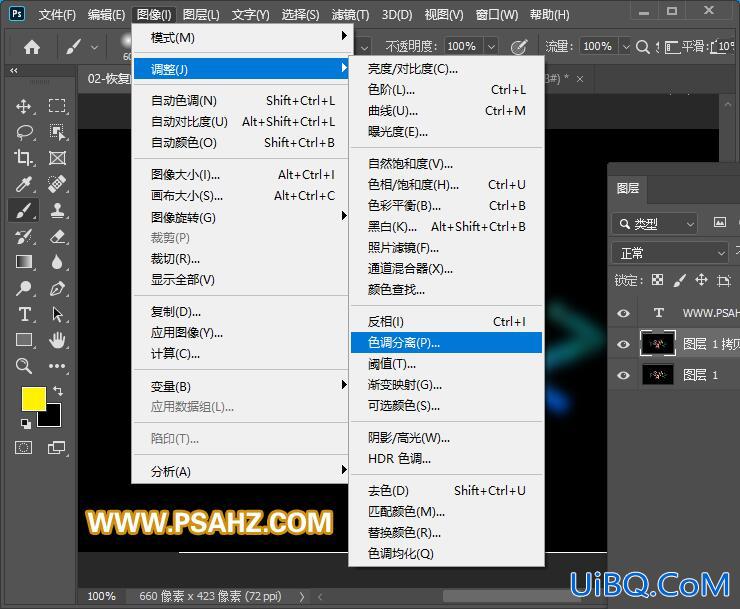Choose 去色(D) menu entry

[446, 491]
